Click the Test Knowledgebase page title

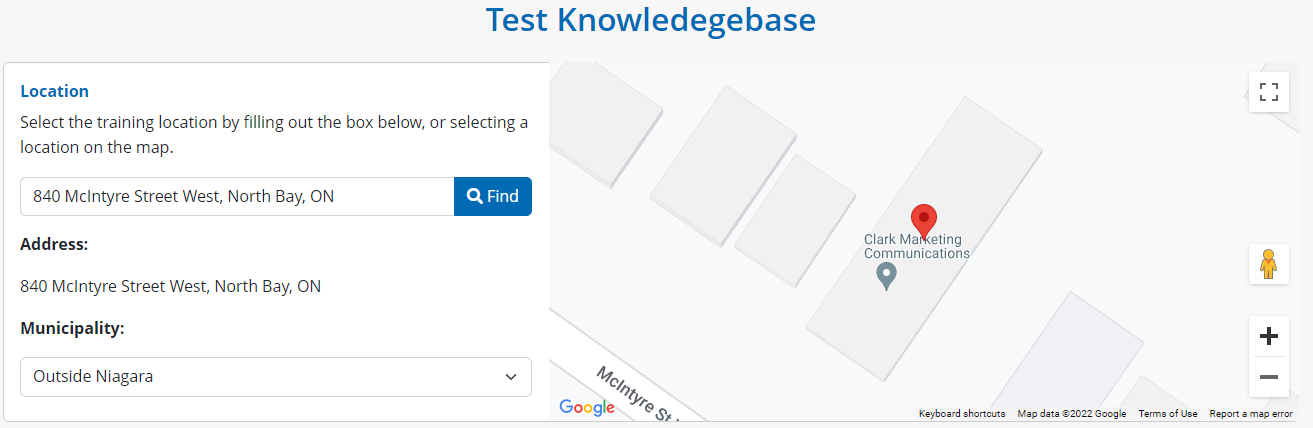click(651, 20)
